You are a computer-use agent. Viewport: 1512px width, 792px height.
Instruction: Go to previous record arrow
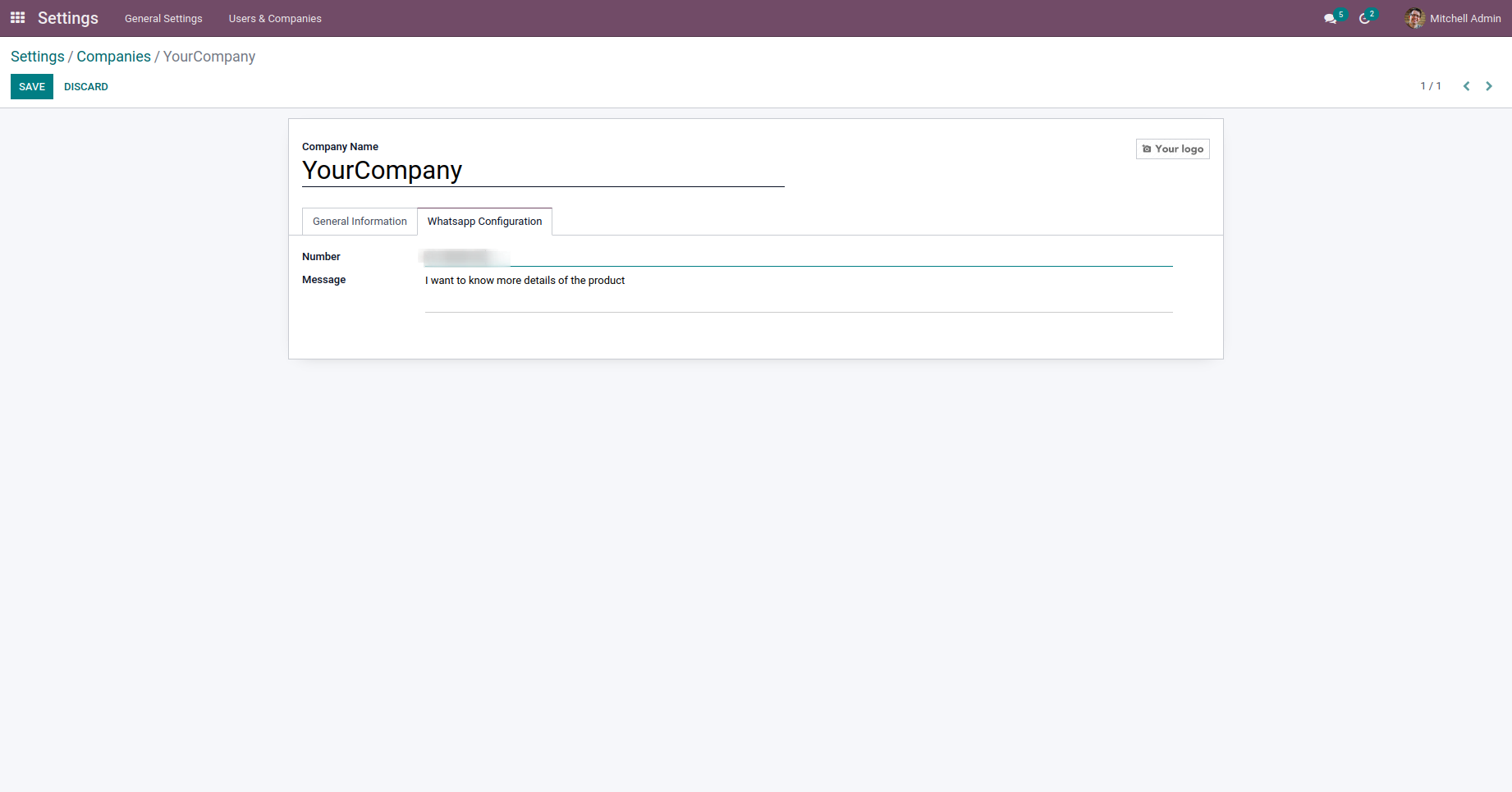click(x=1466, y=86)
